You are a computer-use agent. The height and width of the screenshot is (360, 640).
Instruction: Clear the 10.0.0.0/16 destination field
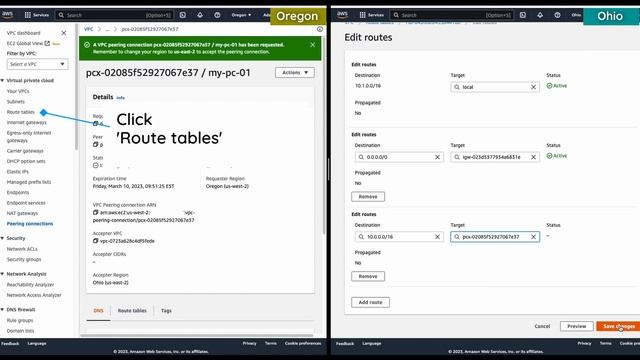(x=437, y=237)
